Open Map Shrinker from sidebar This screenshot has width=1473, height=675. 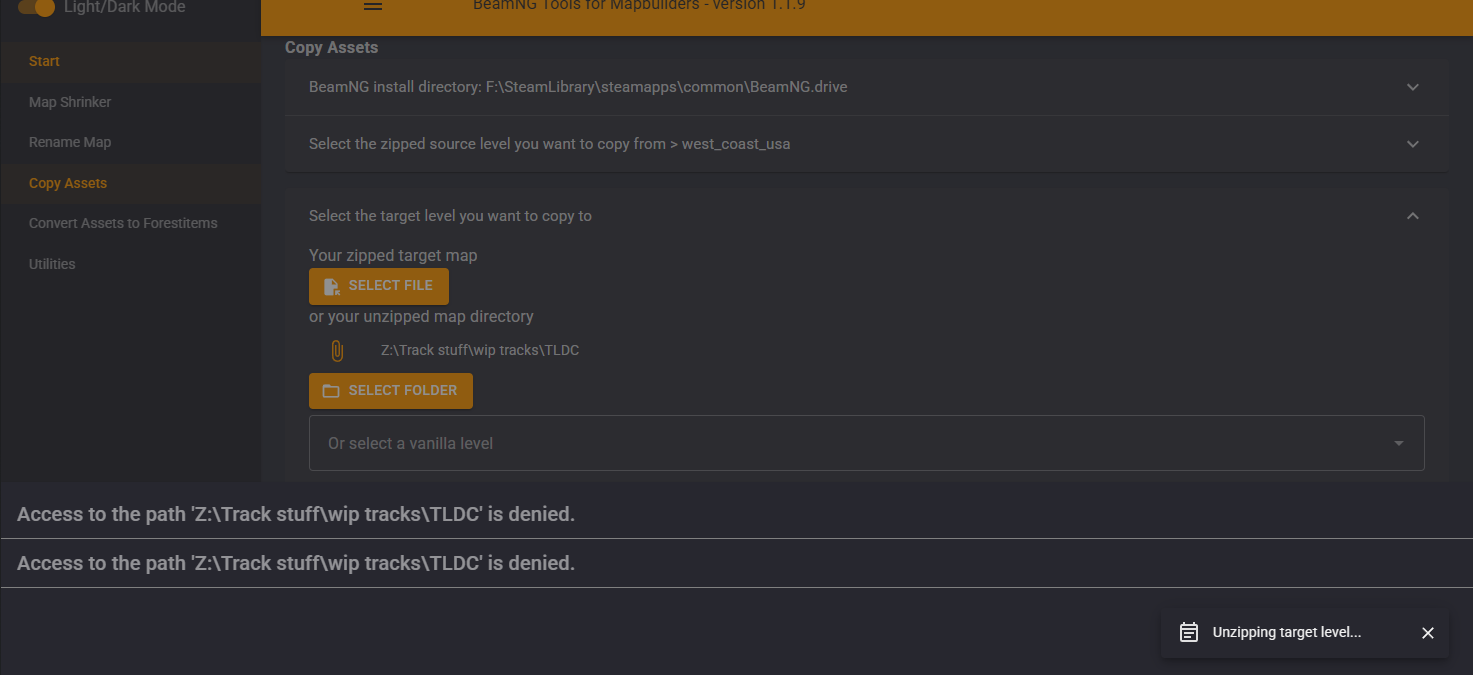[70, 102]
